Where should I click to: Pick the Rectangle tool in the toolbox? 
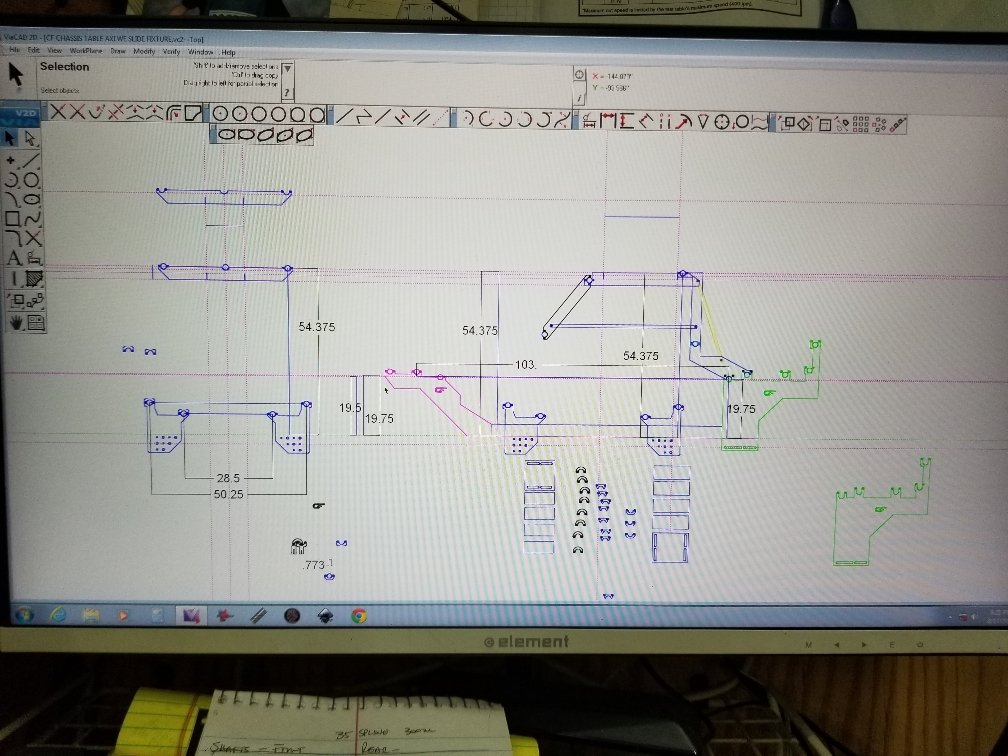13,219
